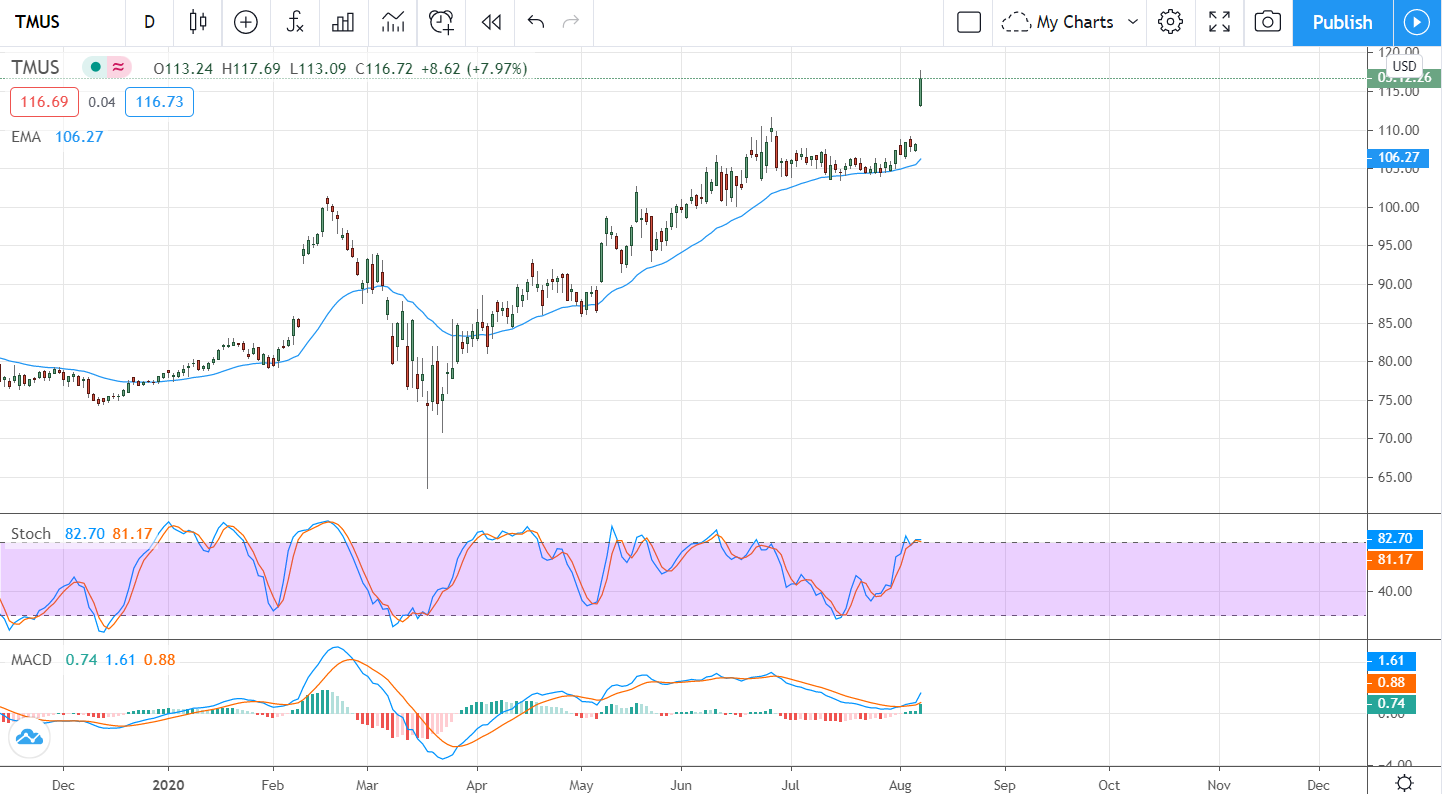Click the Compare or Add Symbol icon
This screenshot has height=794, width=1442.
click(246, 22)
